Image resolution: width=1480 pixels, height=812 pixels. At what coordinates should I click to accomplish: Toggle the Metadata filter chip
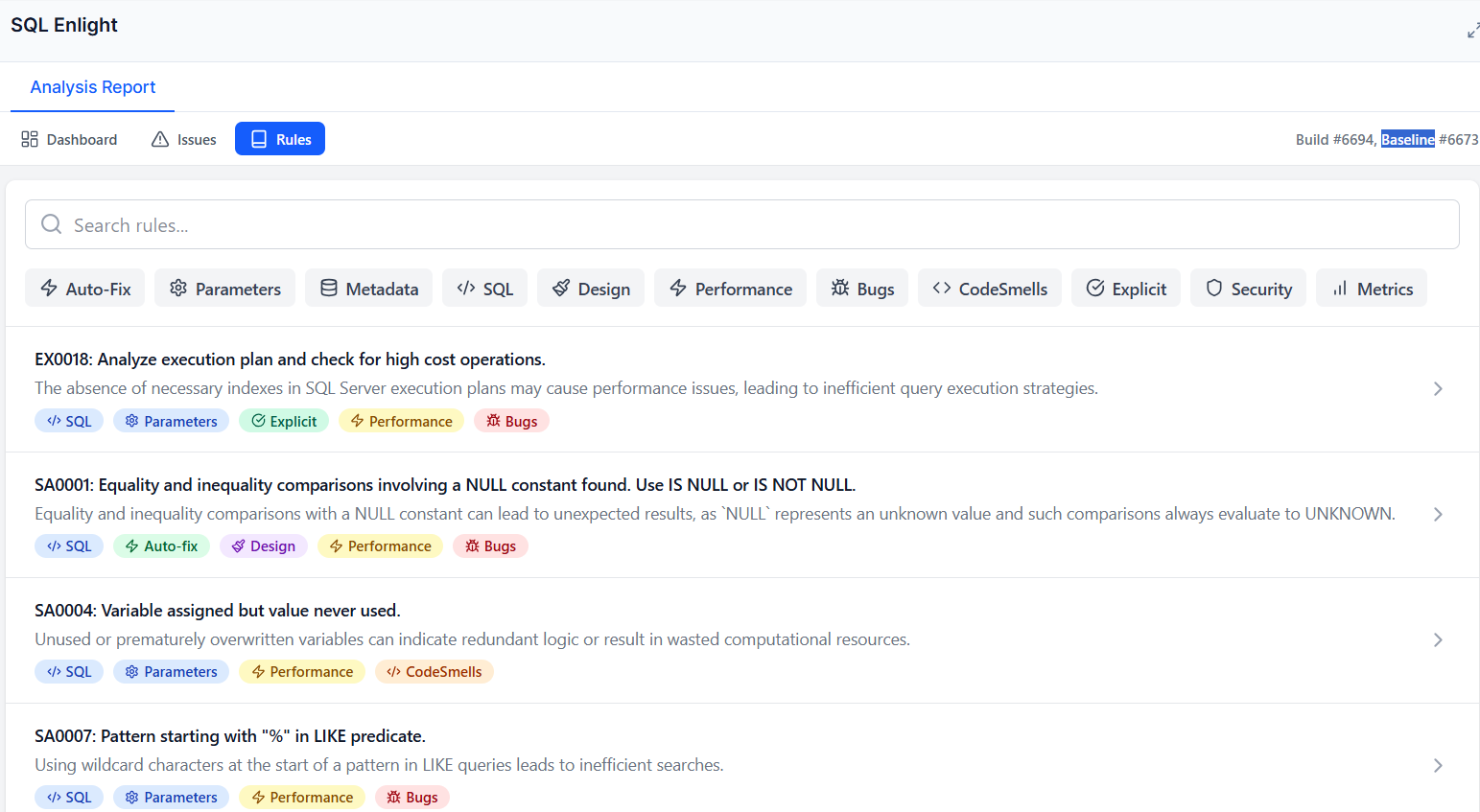click(369, 288)
